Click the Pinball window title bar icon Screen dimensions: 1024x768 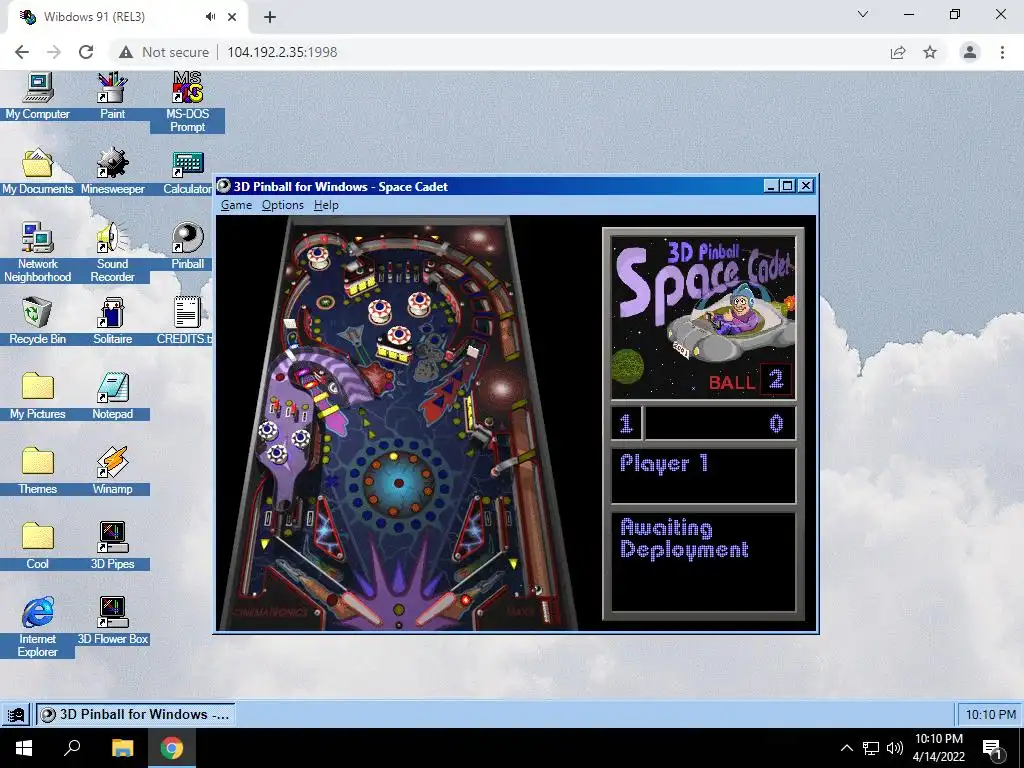(x=223, y=186)
